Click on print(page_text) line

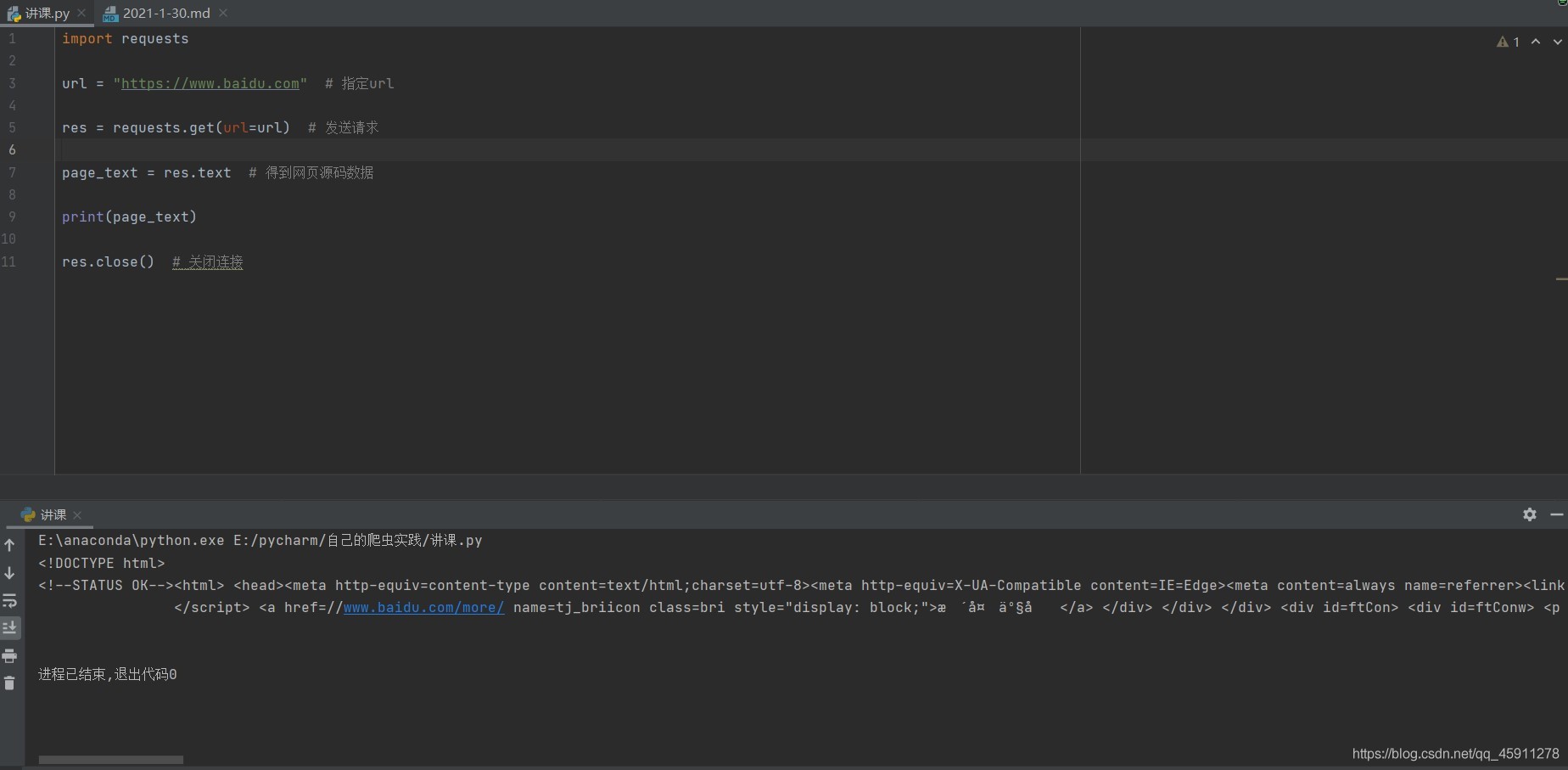129,216
